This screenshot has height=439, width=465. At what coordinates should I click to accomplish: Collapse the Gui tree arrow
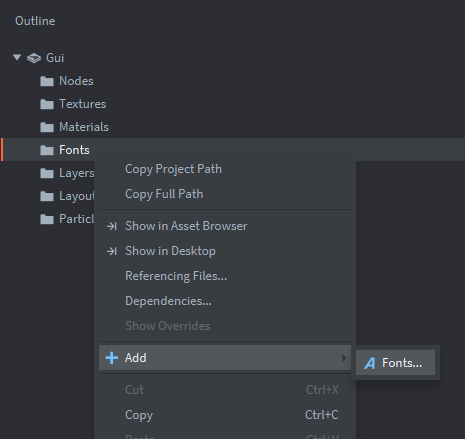(x=17, y=57)
